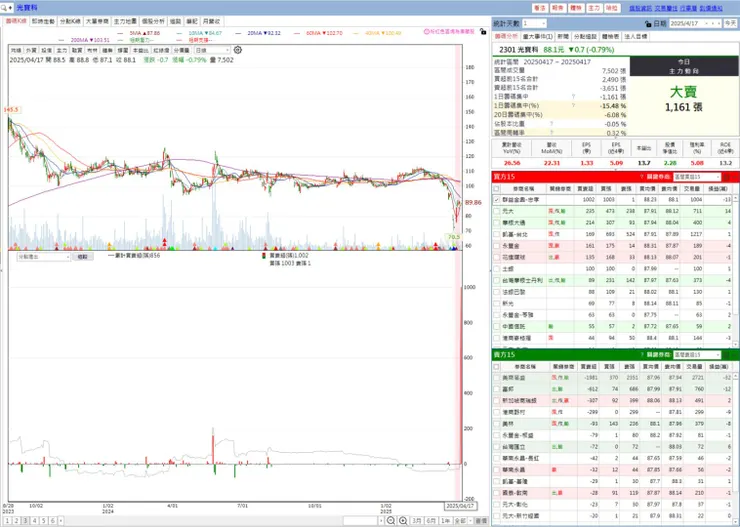Switch to the 主力地圖 tab
This screenshot has height=527, width=740.
coord(125,21)
